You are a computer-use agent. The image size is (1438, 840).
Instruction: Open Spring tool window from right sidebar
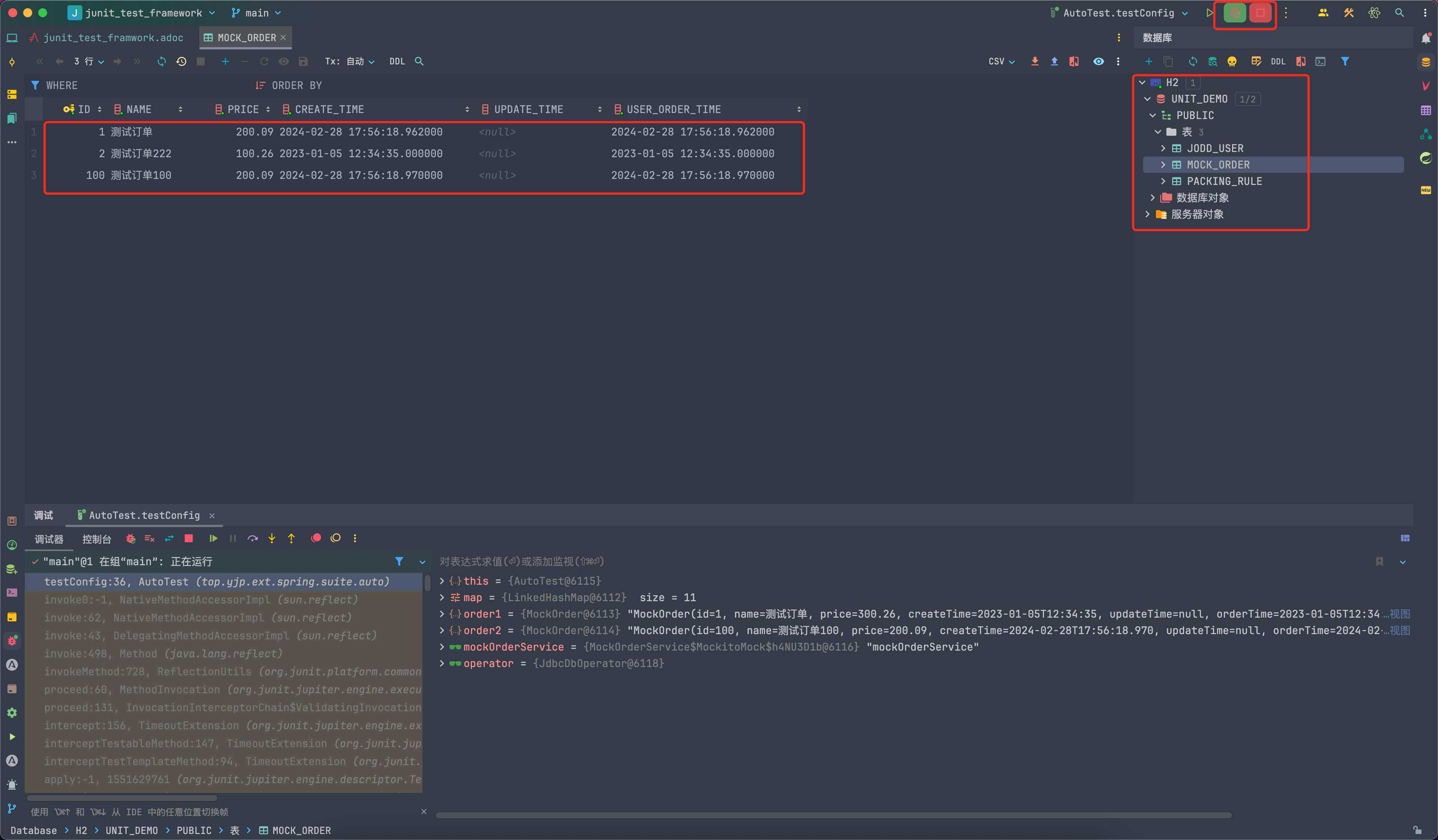1425,158
